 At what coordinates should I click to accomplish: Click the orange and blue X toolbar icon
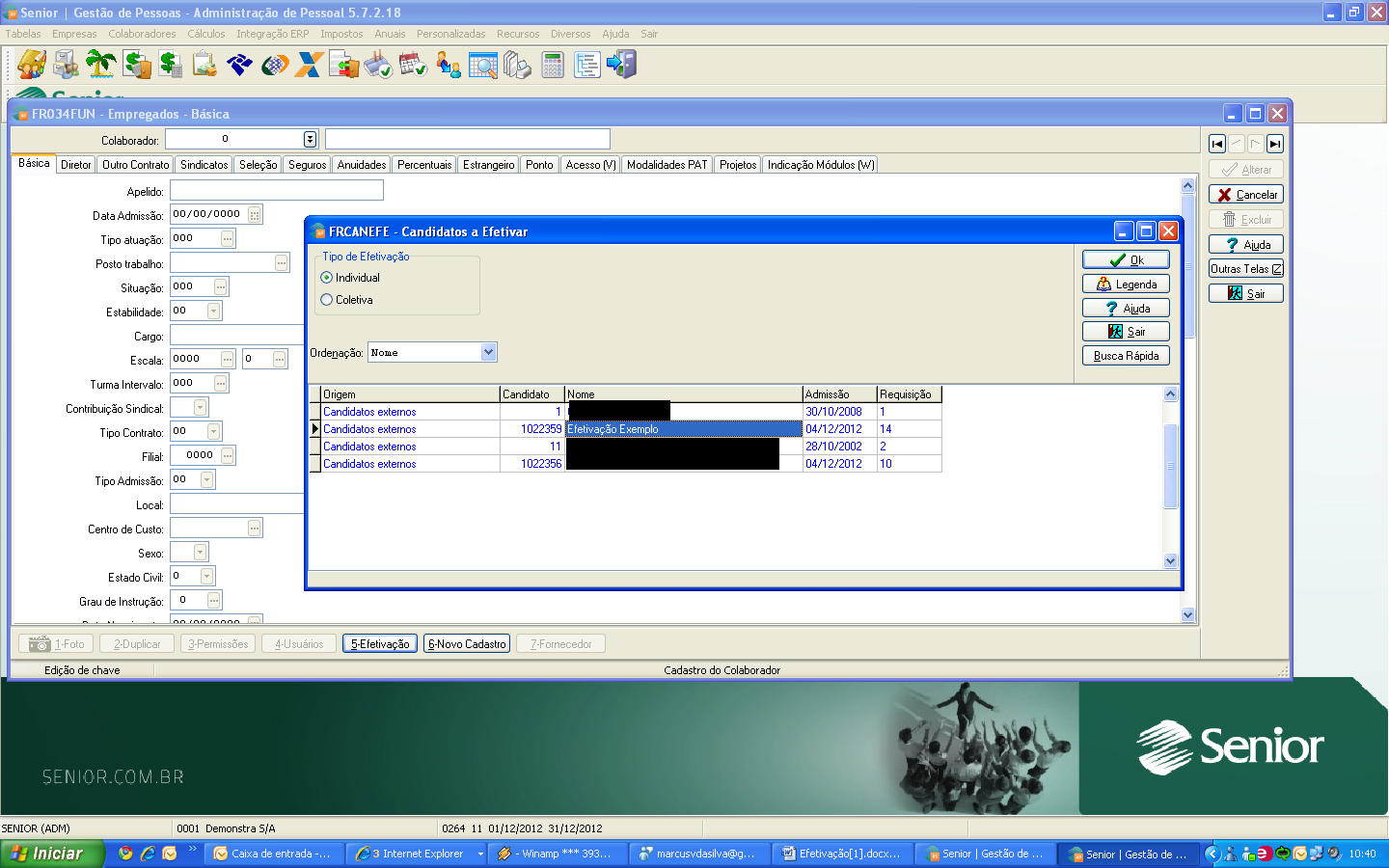pos(309,65)
